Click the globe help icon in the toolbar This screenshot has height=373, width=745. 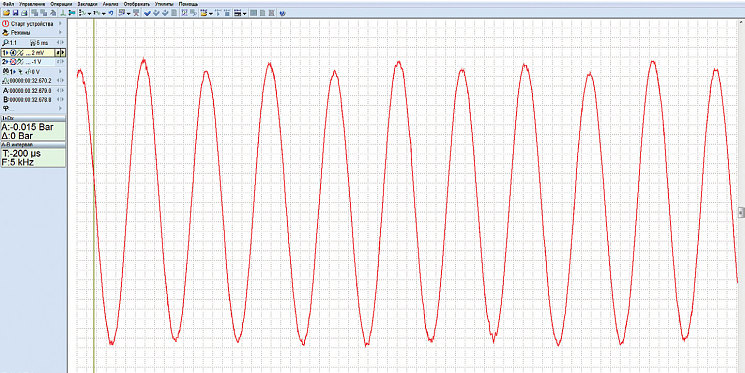[282, 13]
